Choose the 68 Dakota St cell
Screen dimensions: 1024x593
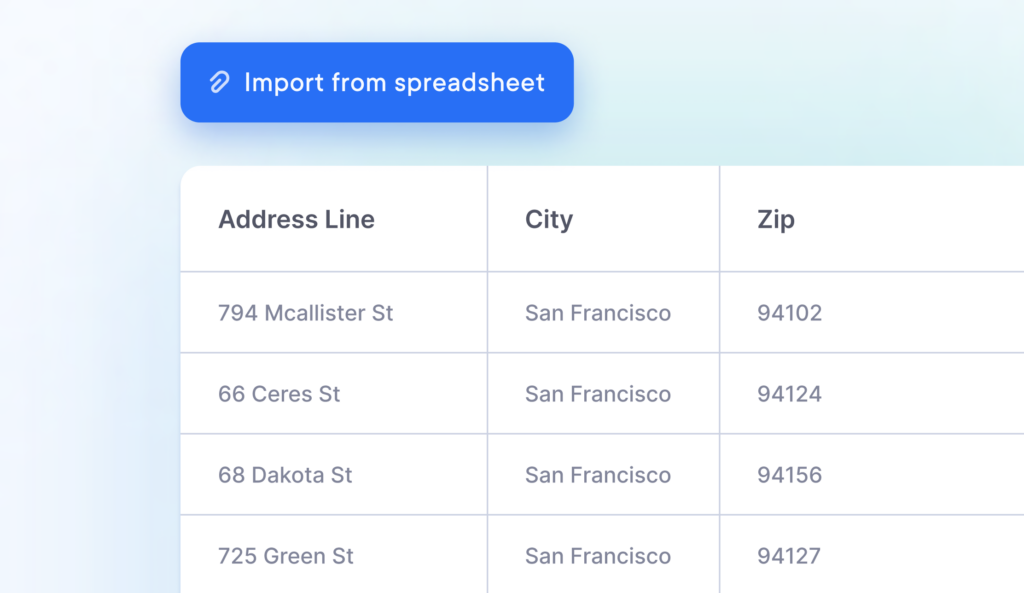pos(285,475)
